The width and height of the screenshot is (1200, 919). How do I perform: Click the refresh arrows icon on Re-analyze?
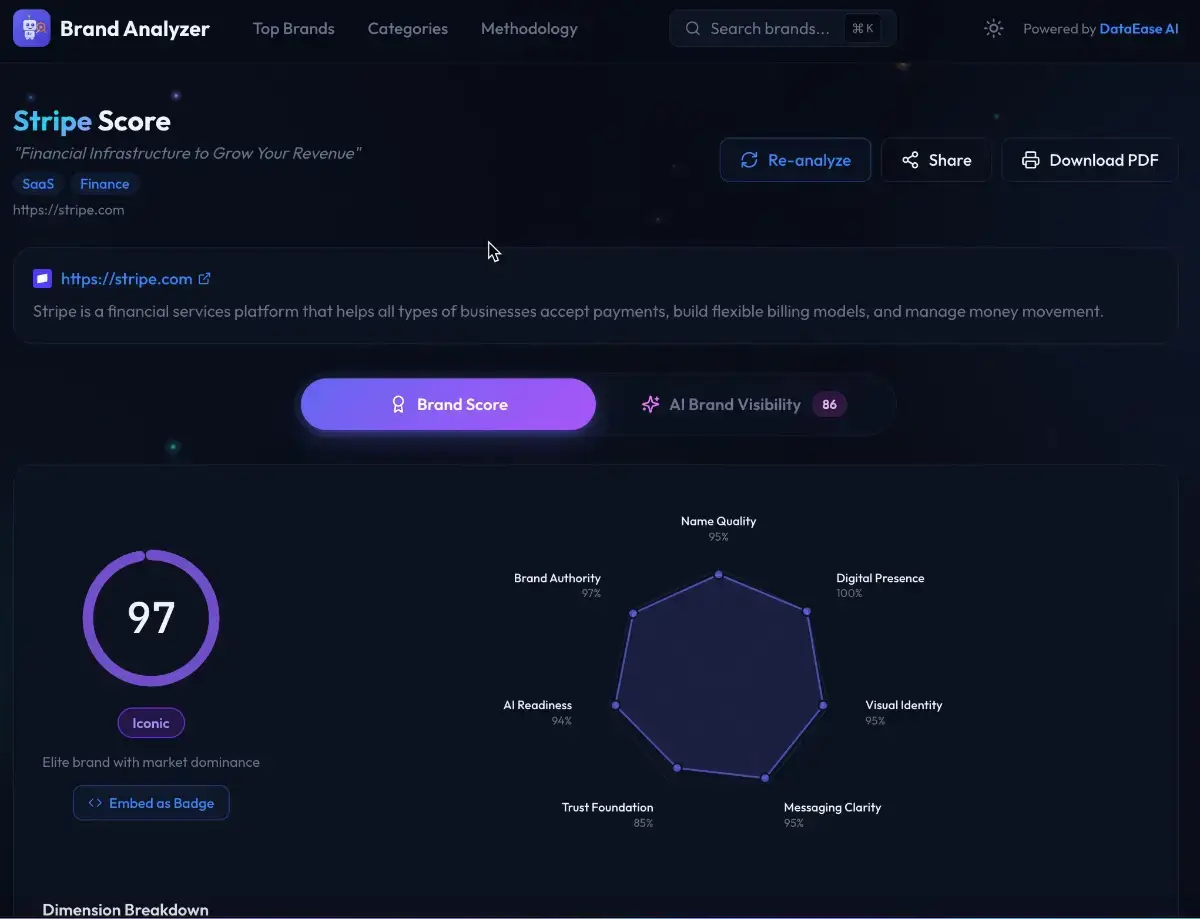coord(749,160)
